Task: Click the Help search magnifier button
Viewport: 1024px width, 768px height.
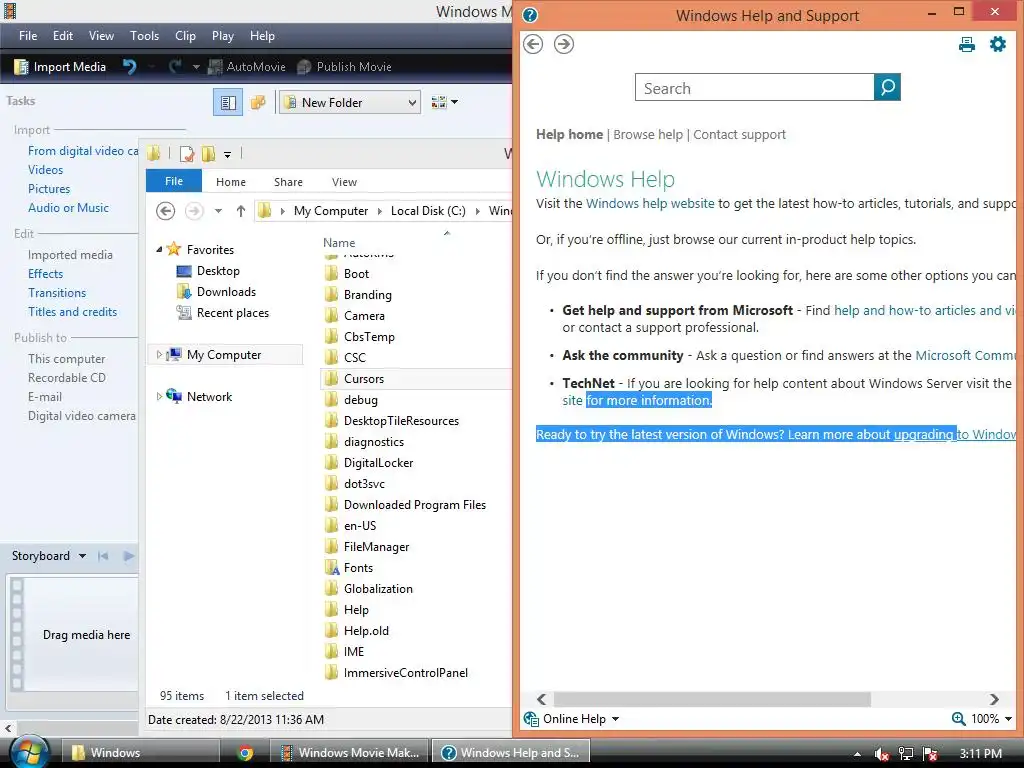Action: coord(888,87)
